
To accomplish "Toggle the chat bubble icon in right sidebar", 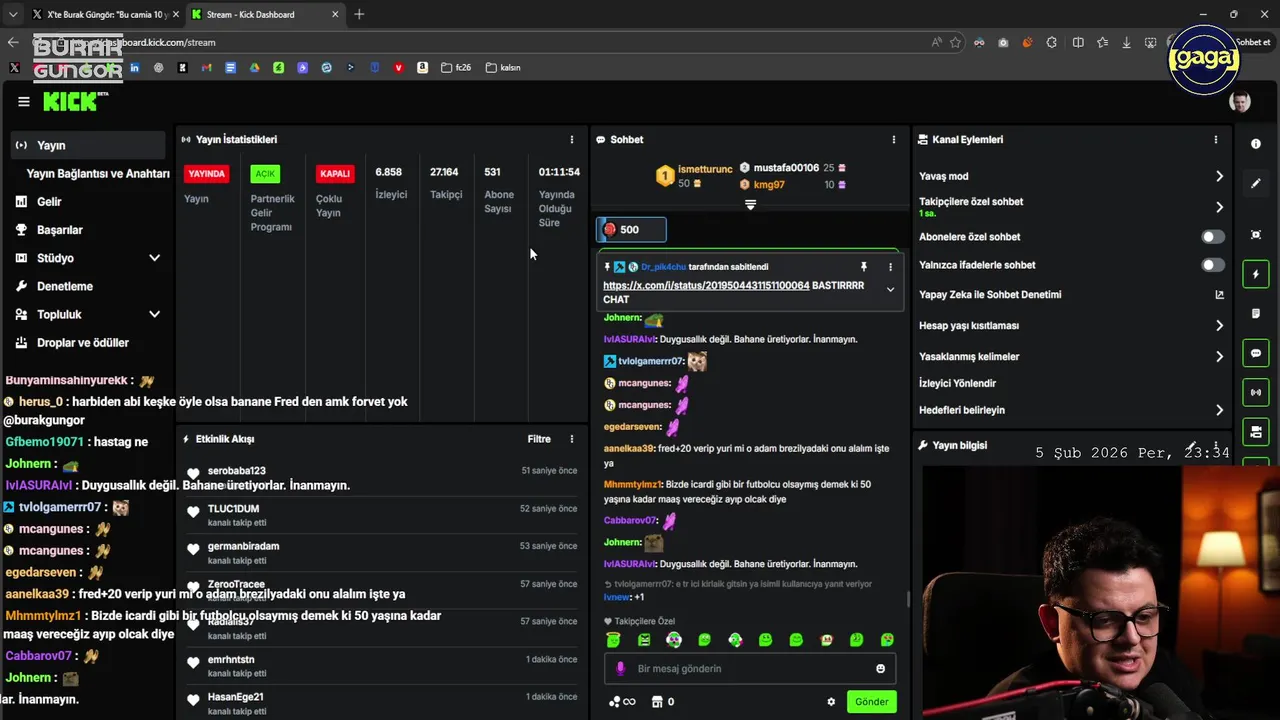I will [1256, 353].
